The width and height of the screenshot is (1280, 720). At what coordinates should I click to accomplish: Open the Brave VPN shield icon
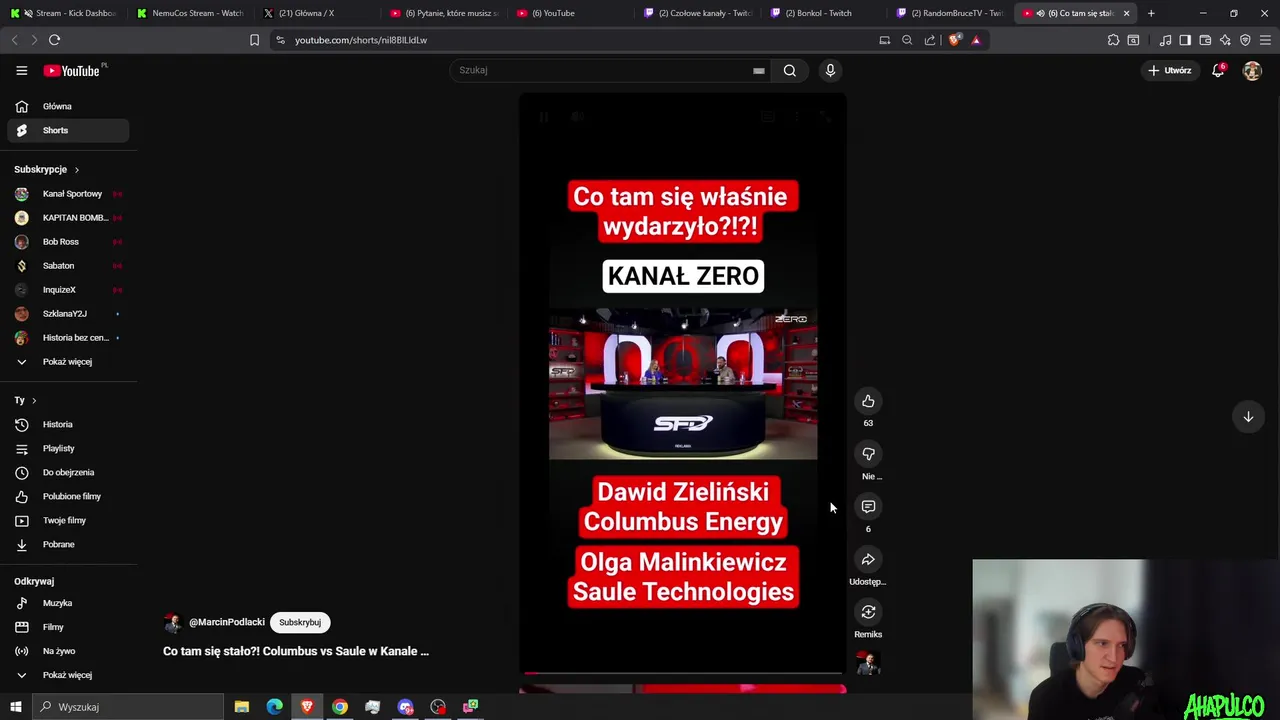1245,40
